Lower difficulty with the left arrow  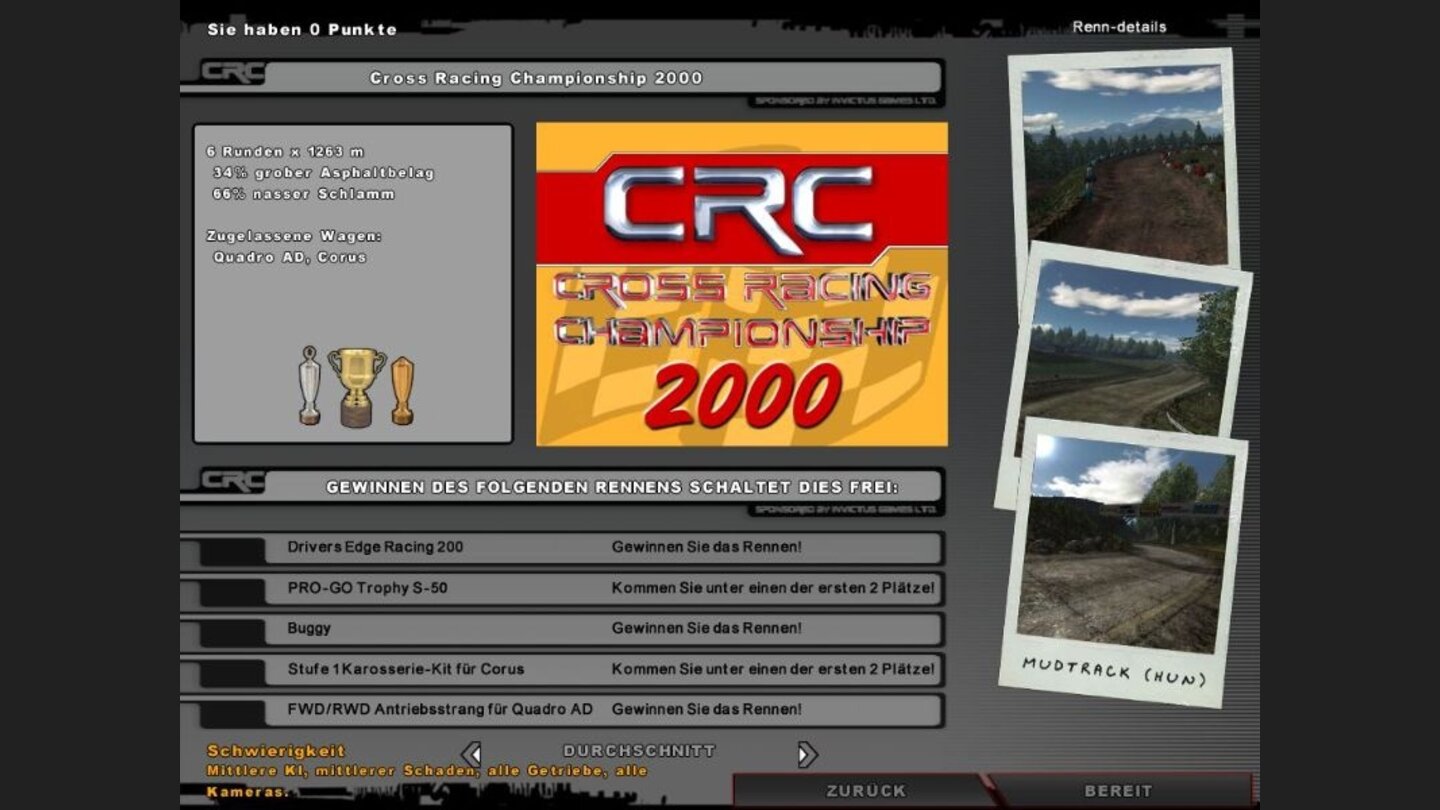coord(471,754)
